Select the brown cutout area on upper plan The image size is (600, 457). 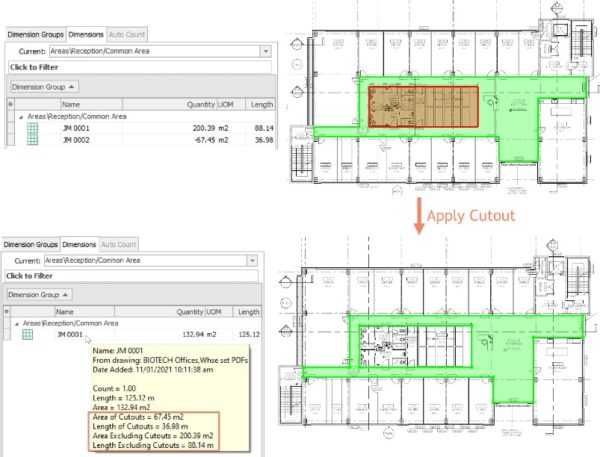423,107
